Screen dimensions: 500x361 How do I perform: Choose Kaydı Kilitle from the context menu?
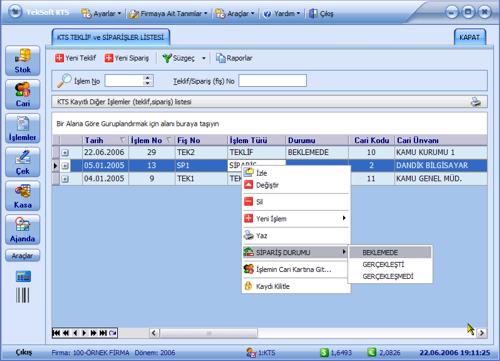click(x=296, y=286)
